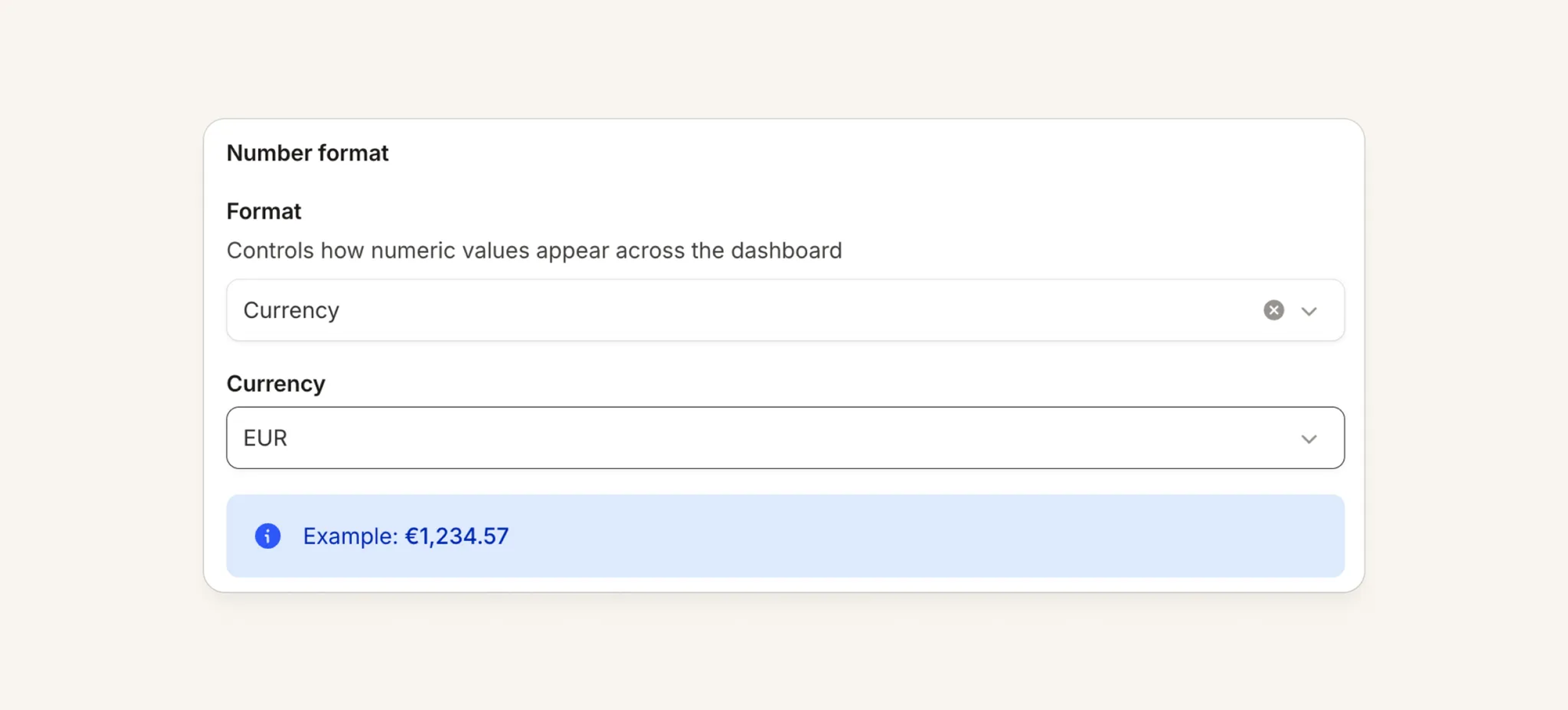
Task: Open the EUR currency dropdown chevron
Action: (1309, 439)
